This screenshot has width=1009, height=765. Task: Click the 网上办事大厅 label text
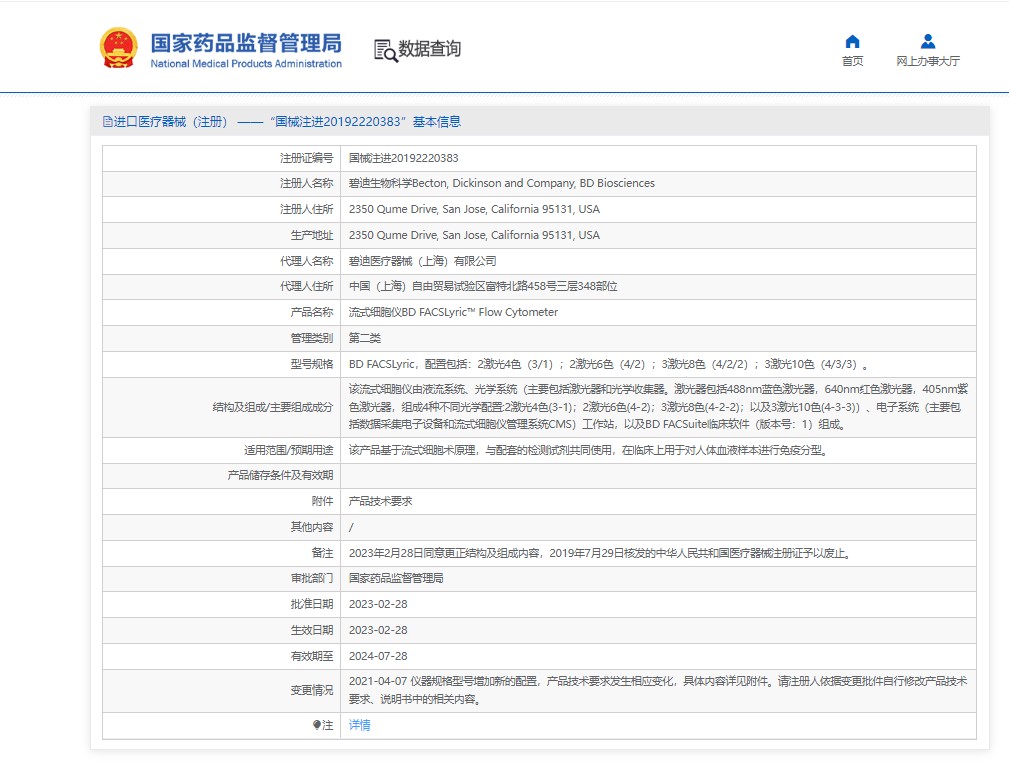point(927,61)
